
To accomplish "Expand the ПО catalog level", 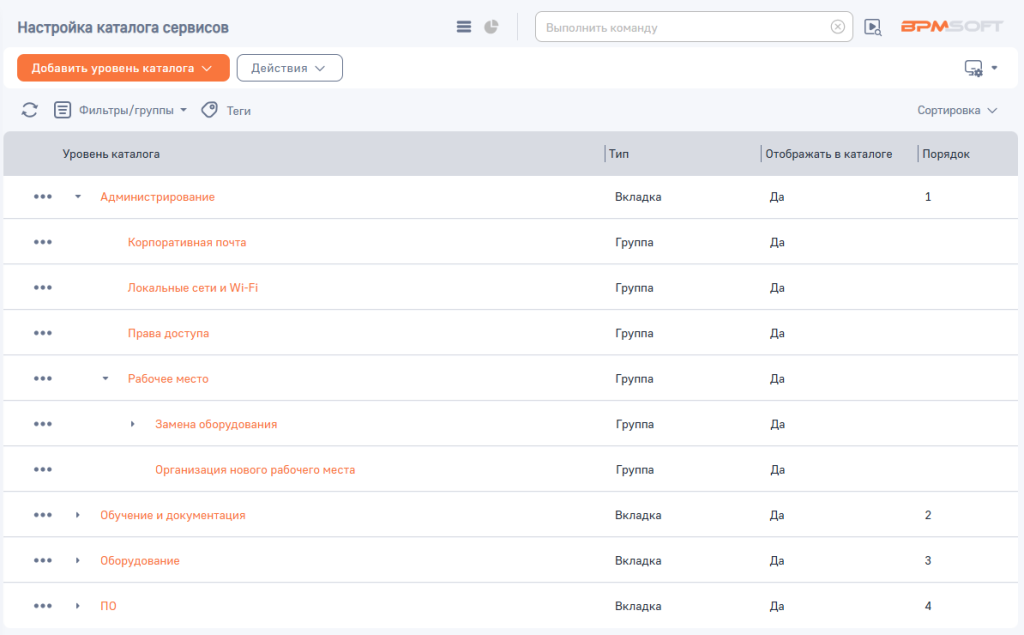I will [78, 606].
